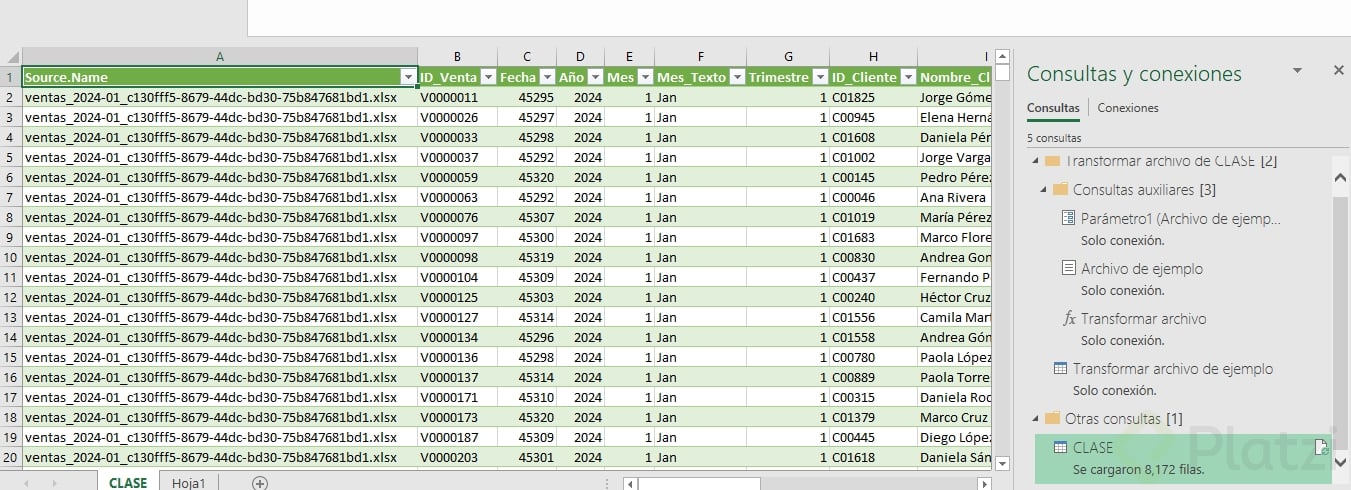Switch to the Consultas tab
Screen dimensions: 1351x490
tap(1053, 108)
